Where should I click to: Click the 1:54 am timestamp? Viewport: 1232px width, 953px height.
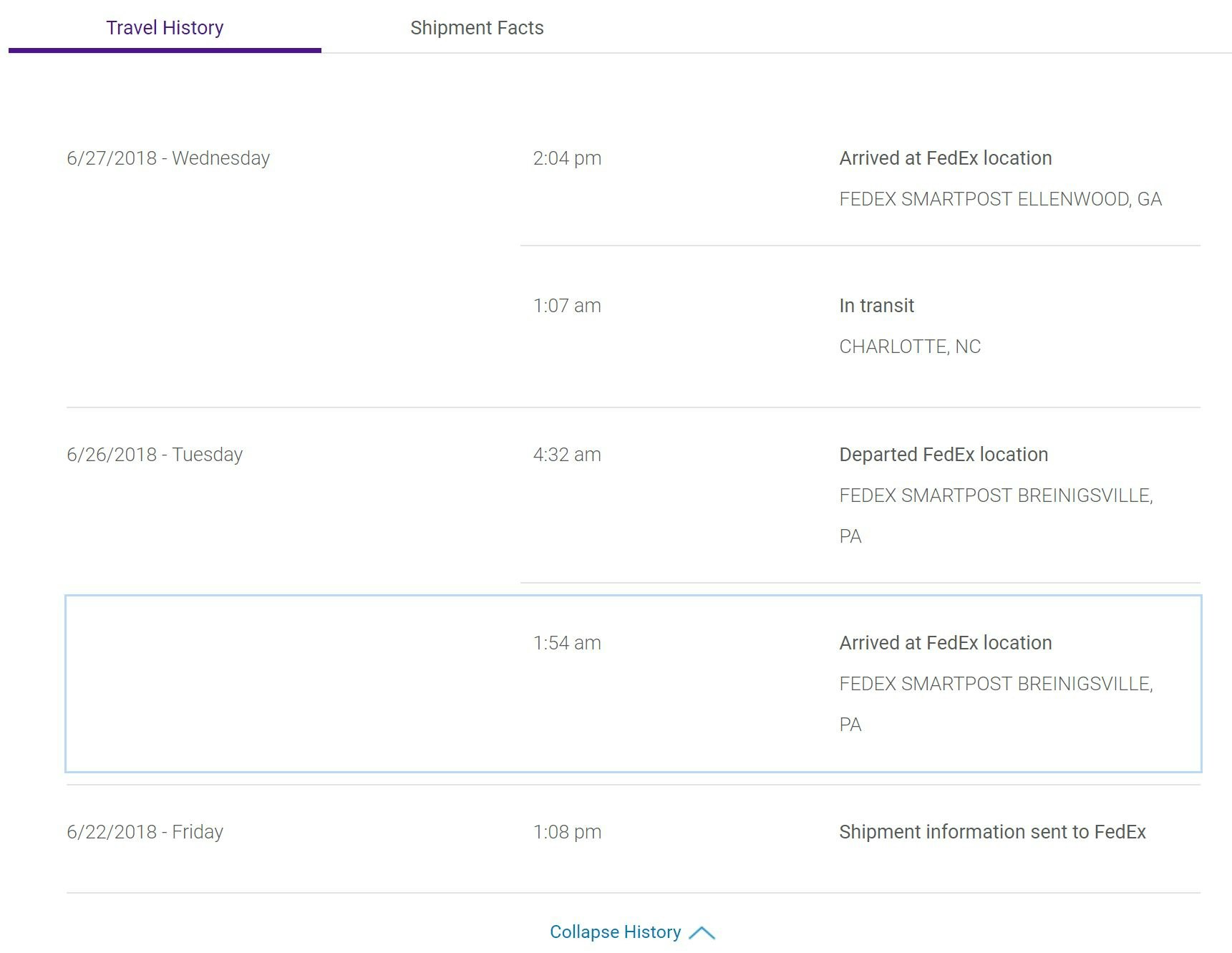tap(567, 643)
